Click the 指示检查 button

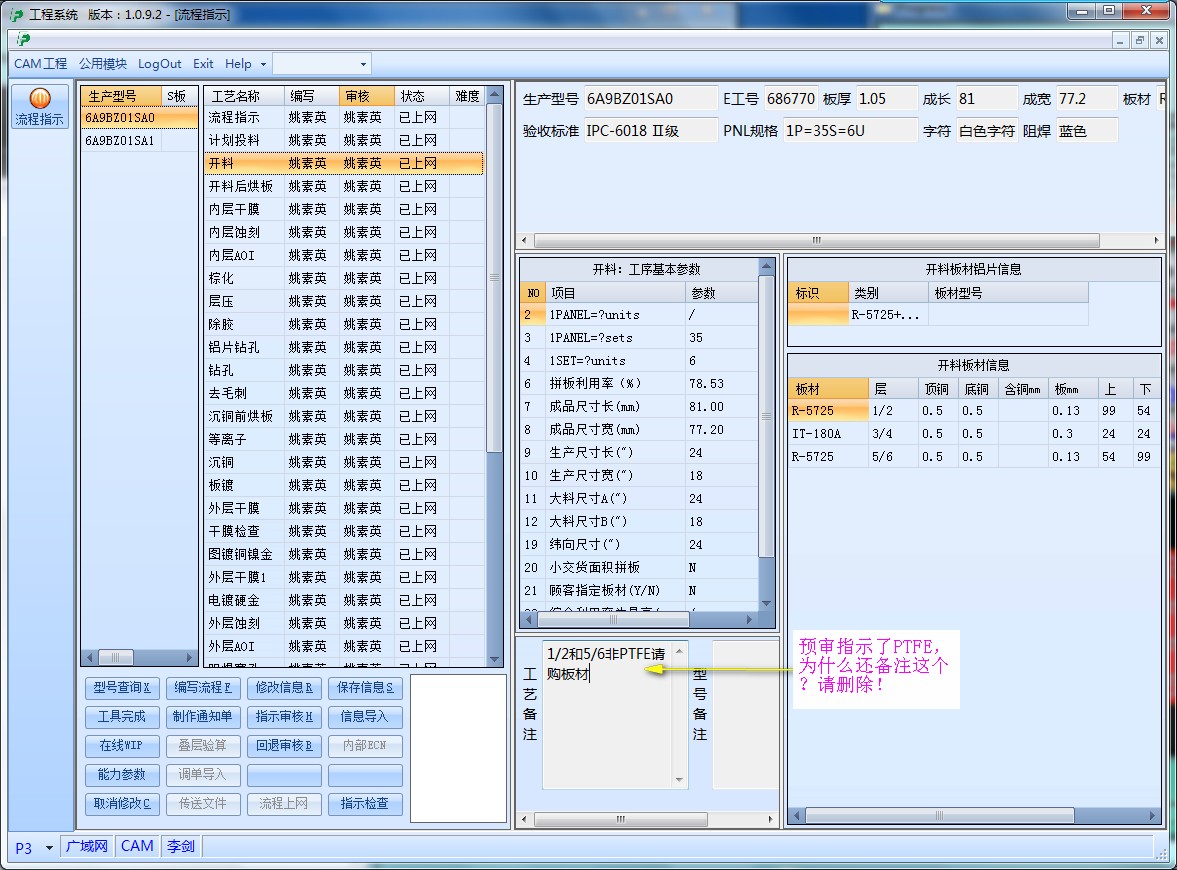365,804
